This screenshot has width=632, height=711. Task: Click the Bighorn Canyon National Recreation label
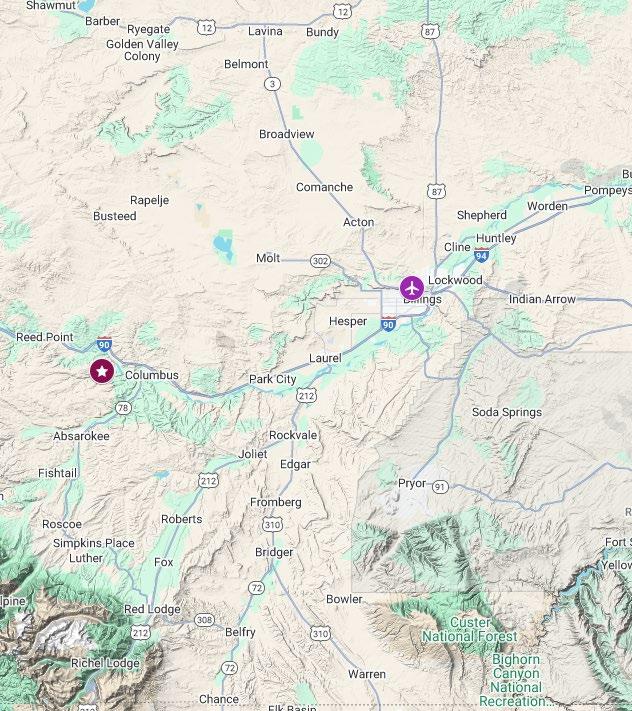tap(516, 680)
